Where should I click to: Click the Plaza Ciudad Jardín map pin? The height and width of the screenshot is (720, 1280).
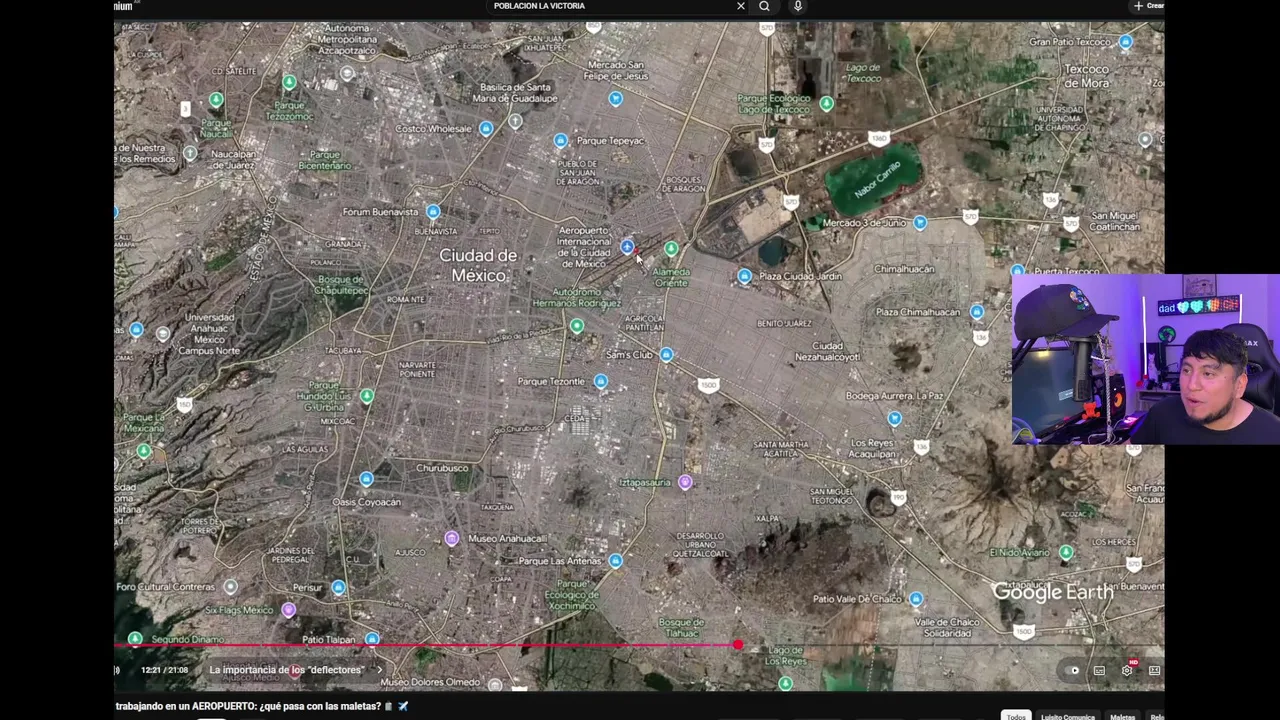pyautogui.click(x=744, y=276)
